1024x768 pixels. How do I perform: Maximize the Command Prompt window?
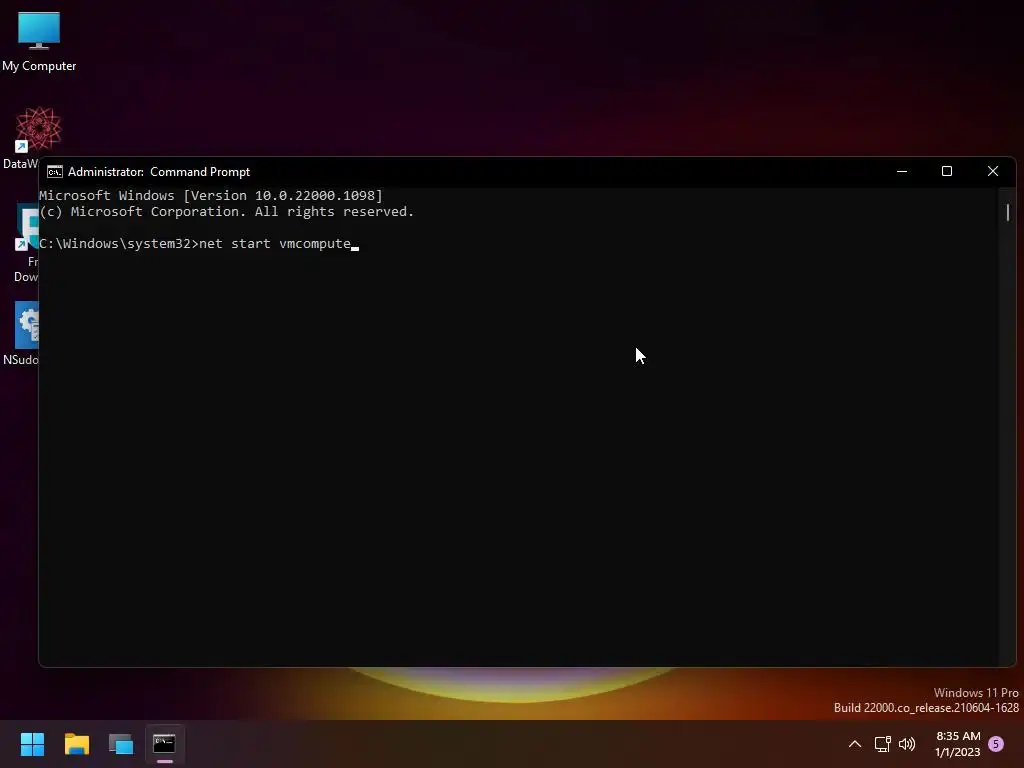pyautogui.click(x=947, y=171)
